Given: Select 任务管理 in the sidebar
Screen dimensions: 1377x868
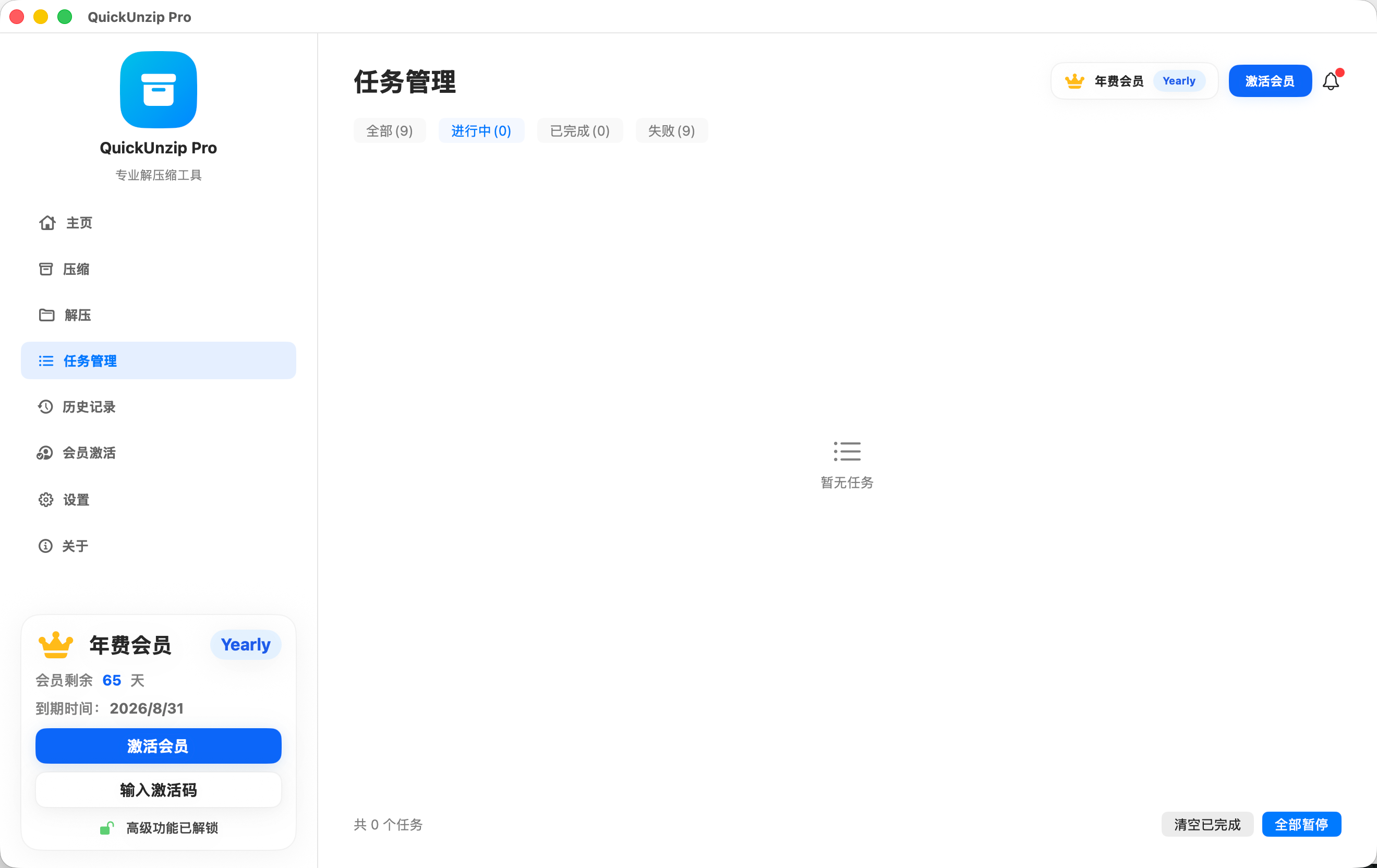Looking at the screenshot, I should tap(159, 361).
